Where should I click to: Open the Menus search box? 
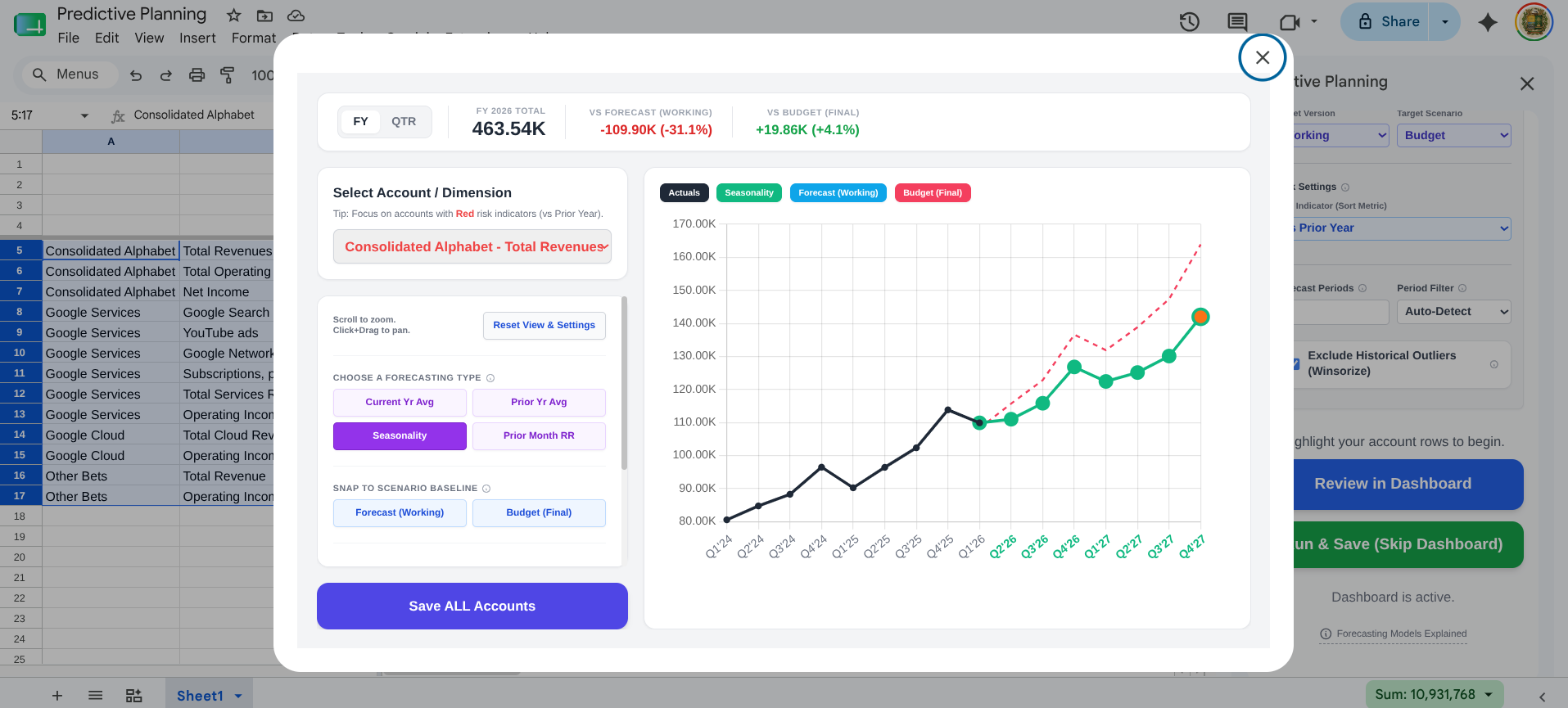pyautogui.click(x=70, y=74)
